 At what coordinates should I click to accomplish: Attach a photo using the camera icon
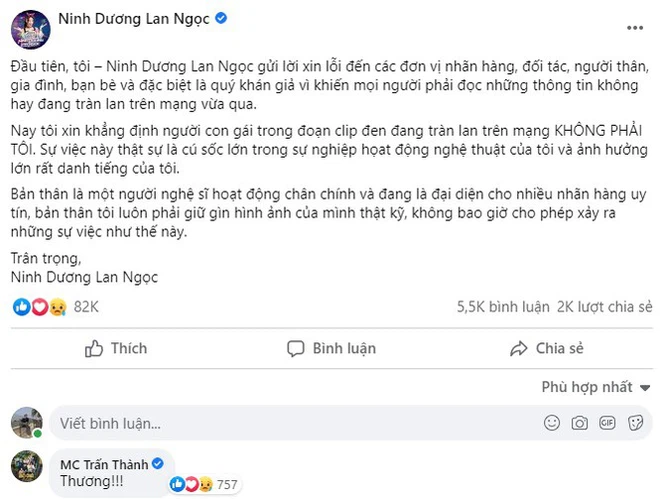[x=578, y=423]
